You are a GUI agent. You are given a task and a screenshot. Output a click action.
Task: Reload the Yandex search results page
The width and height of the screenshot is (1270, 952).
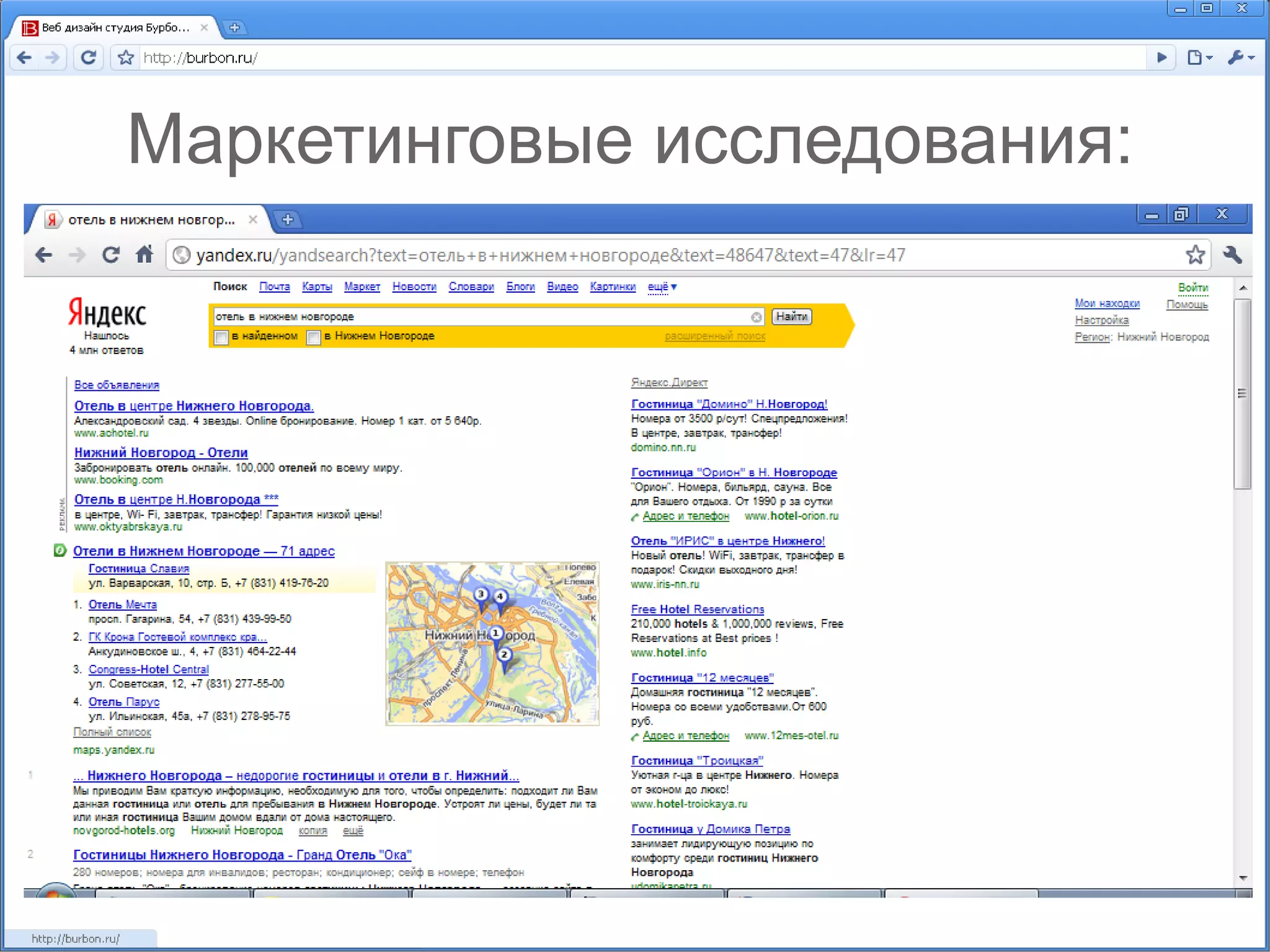click(x=111, y=255)
